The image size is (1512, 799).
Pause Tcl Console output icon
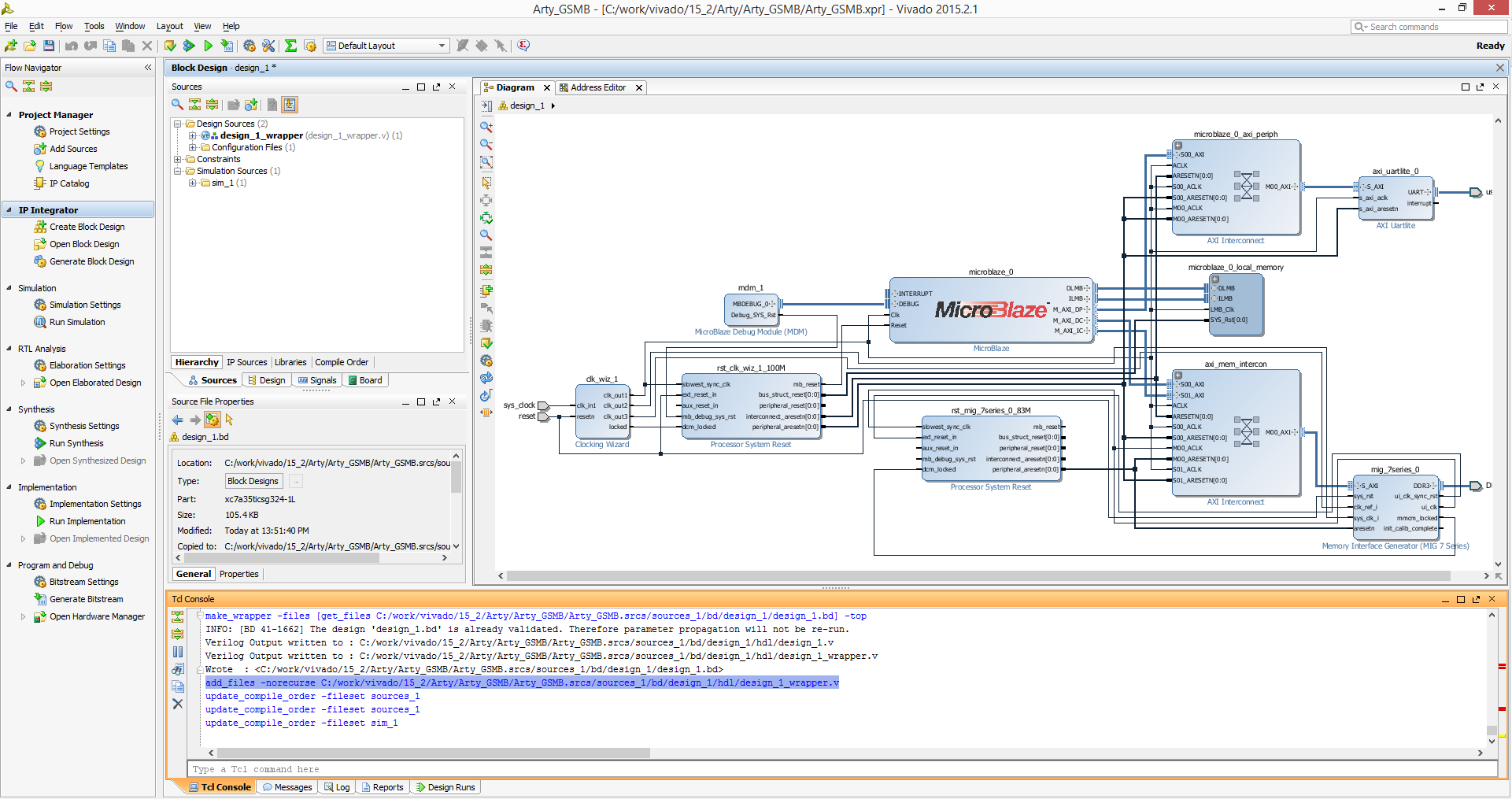click(178, 652)
